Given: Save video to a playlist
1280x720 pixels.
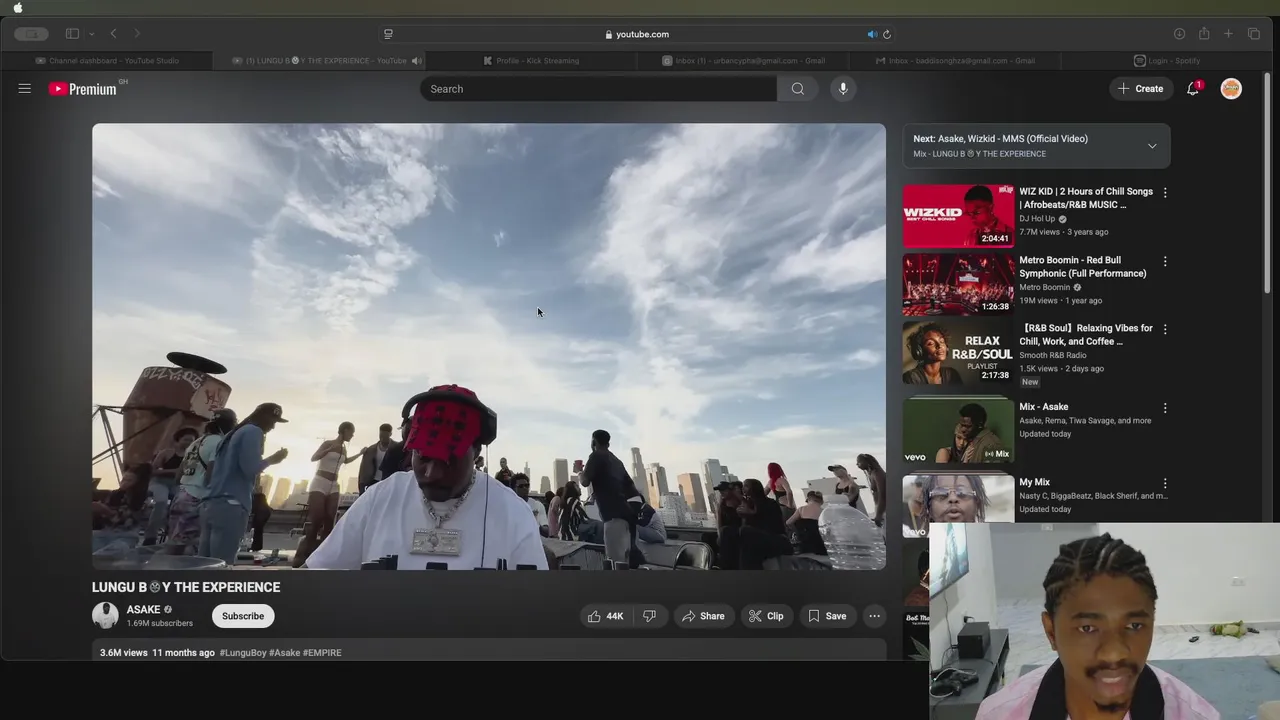Looking at the screenshot, I should pos(827,616).
